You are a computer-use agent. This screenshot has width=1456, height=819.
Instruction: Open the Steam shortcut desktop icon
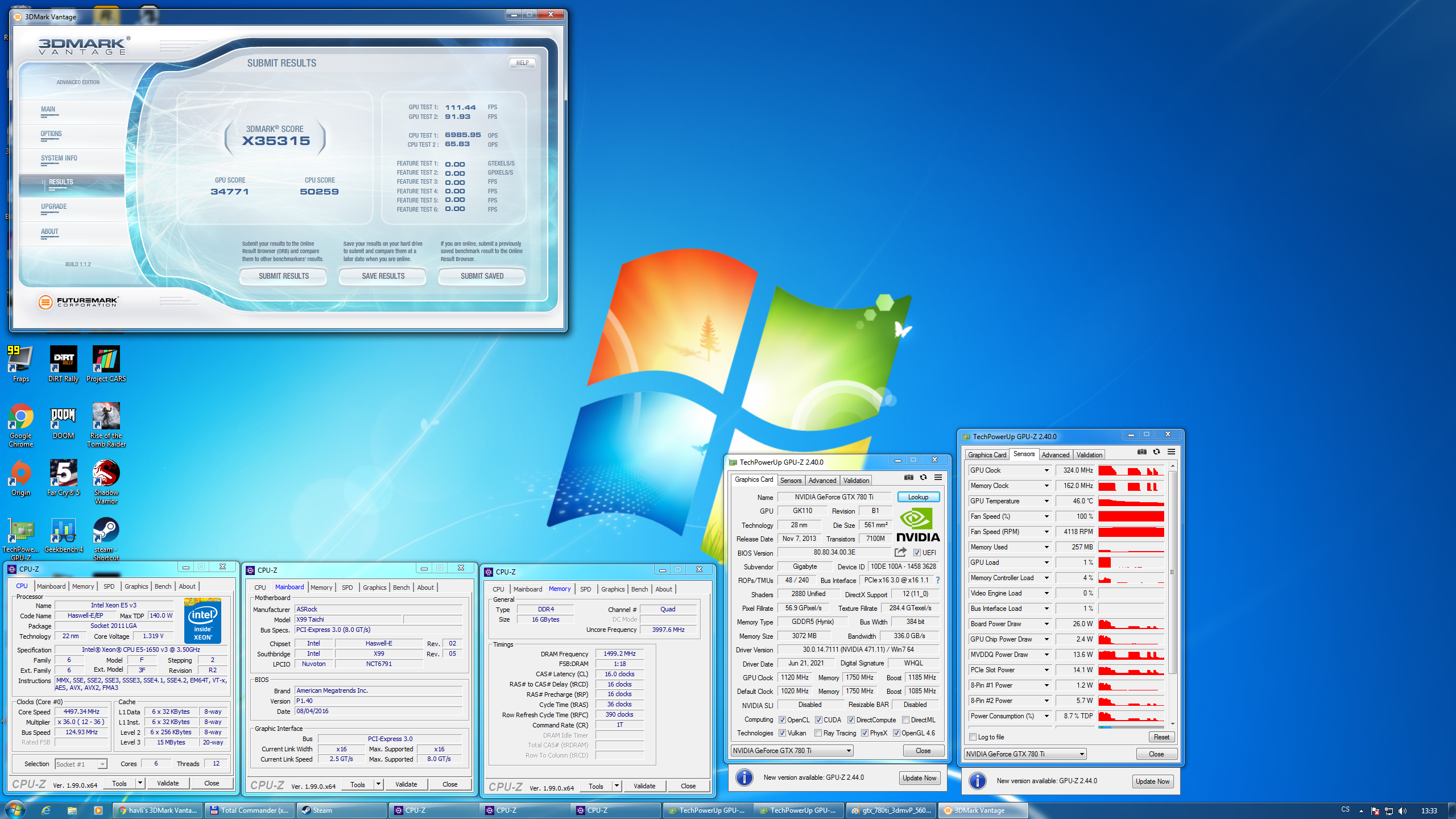pos(106,539)
